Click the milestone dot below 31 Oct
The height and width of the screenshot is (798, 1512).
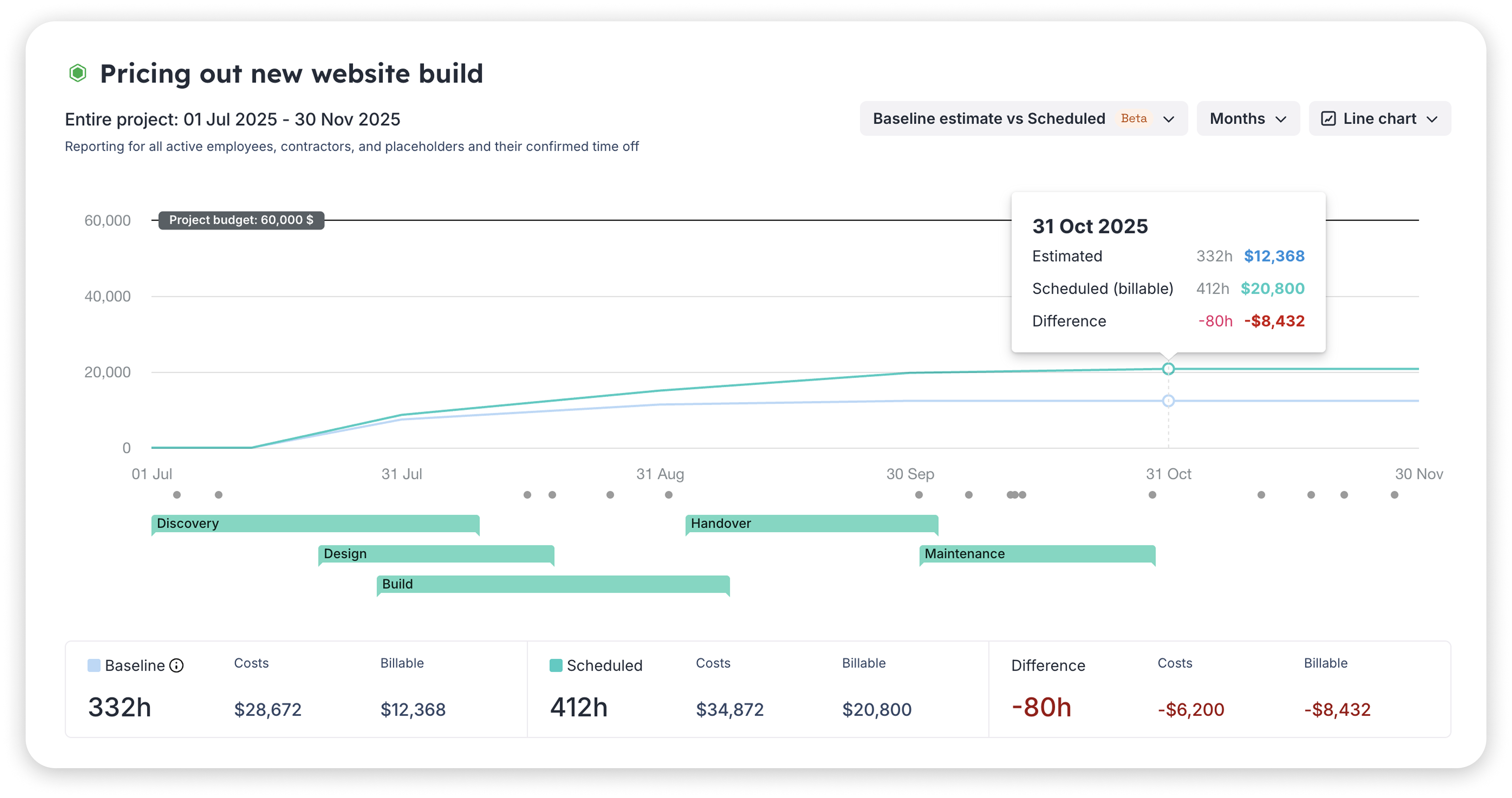[1152, 495]
